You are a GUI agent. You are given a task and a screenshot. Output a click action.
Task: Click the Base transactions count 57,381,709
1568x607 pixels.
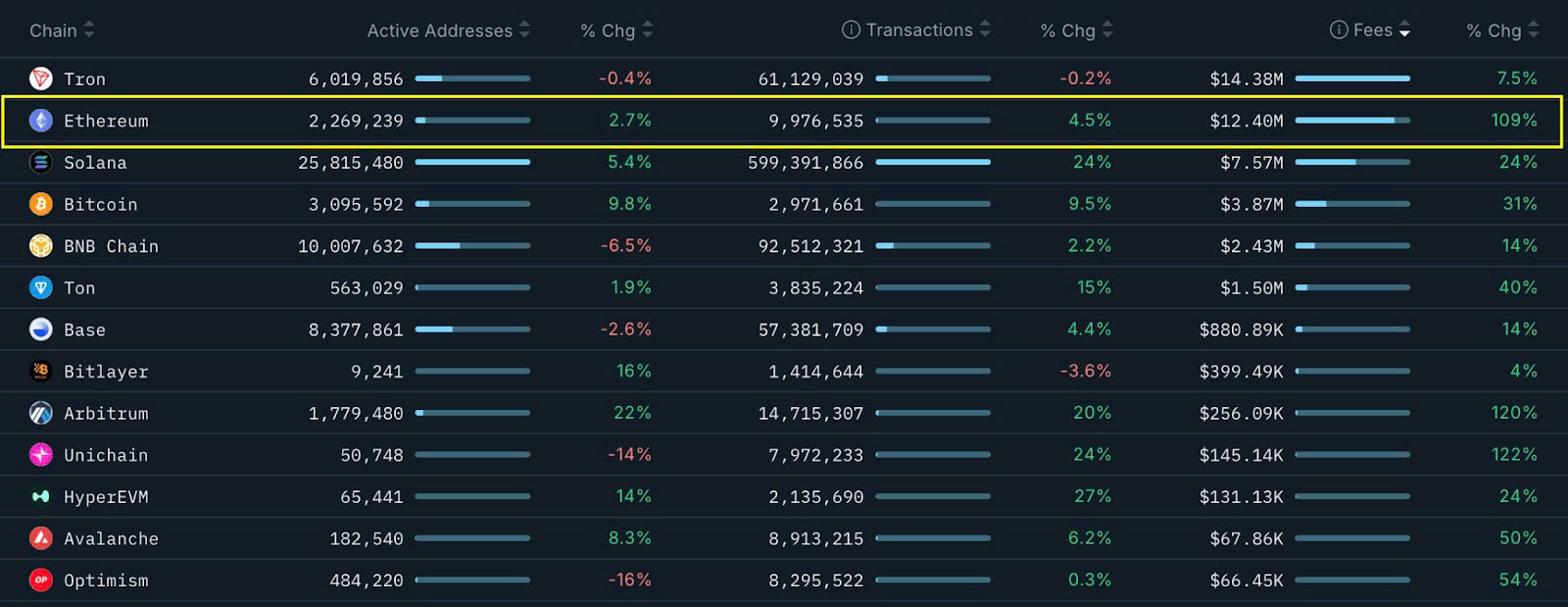tap(810, 330)
